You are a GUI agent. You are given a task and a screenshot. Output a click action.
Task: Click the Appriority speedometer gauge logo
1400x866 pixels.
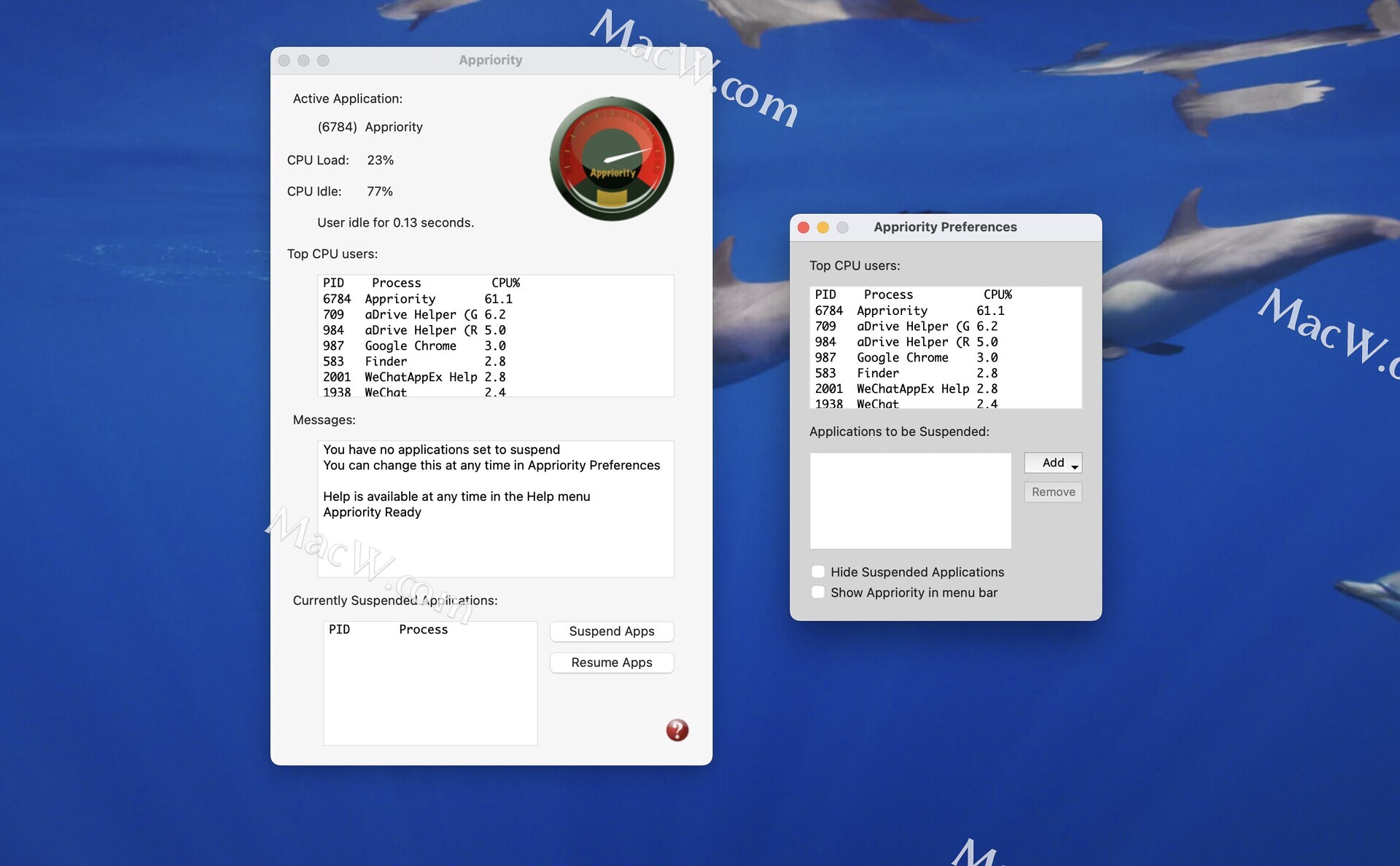611,159
